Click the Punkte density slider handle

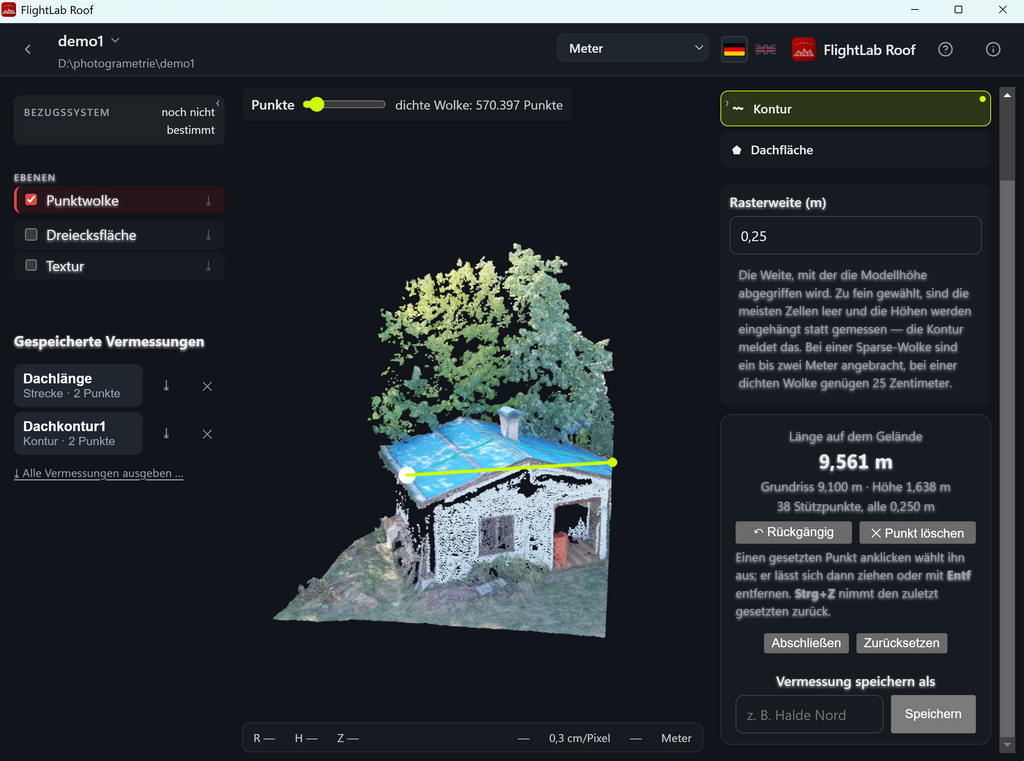(317, 105)
